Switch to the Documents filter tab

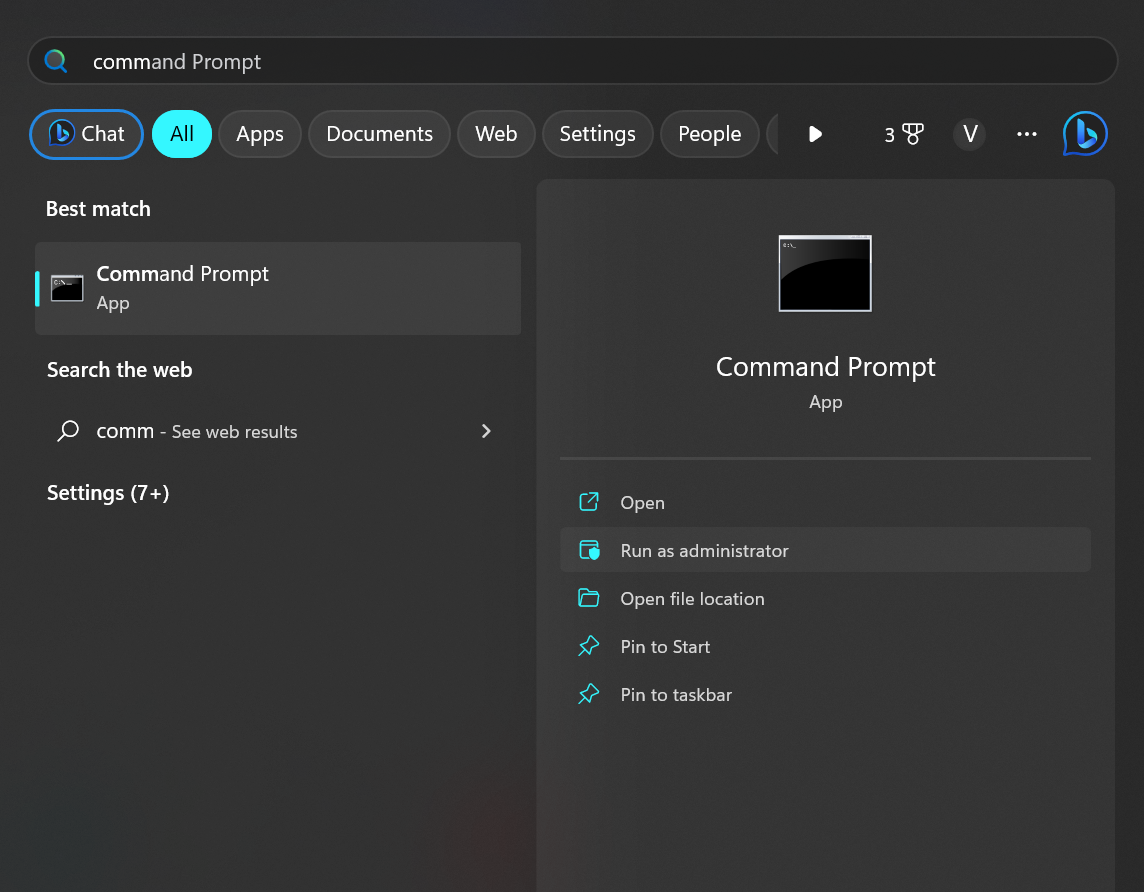point(379,134)
